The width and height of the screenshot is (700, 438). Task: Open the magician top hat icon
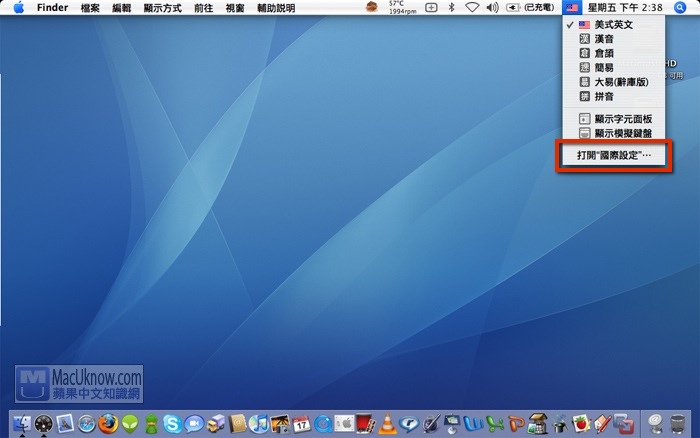click(560, 423)
